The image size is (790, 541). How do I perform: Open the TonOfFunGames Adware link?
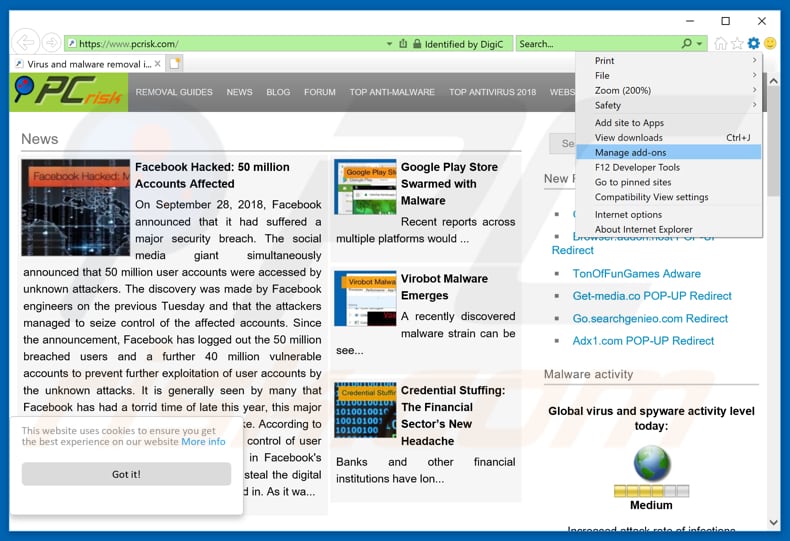pos(636,273)
